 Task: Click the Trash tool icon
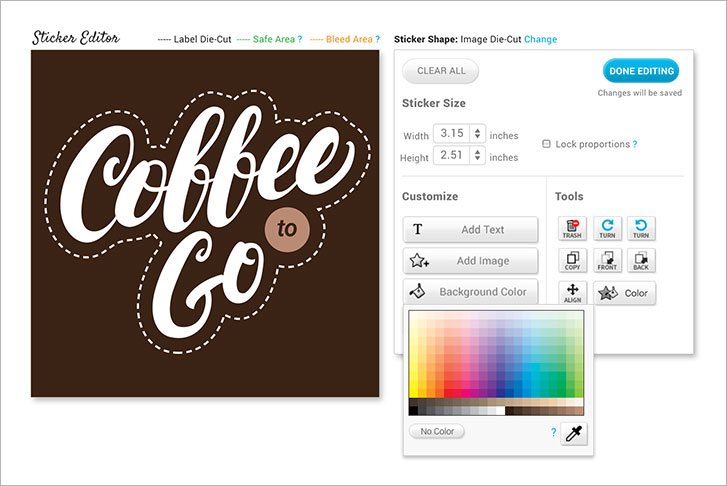pyautogui.click(x=572, y=229)
